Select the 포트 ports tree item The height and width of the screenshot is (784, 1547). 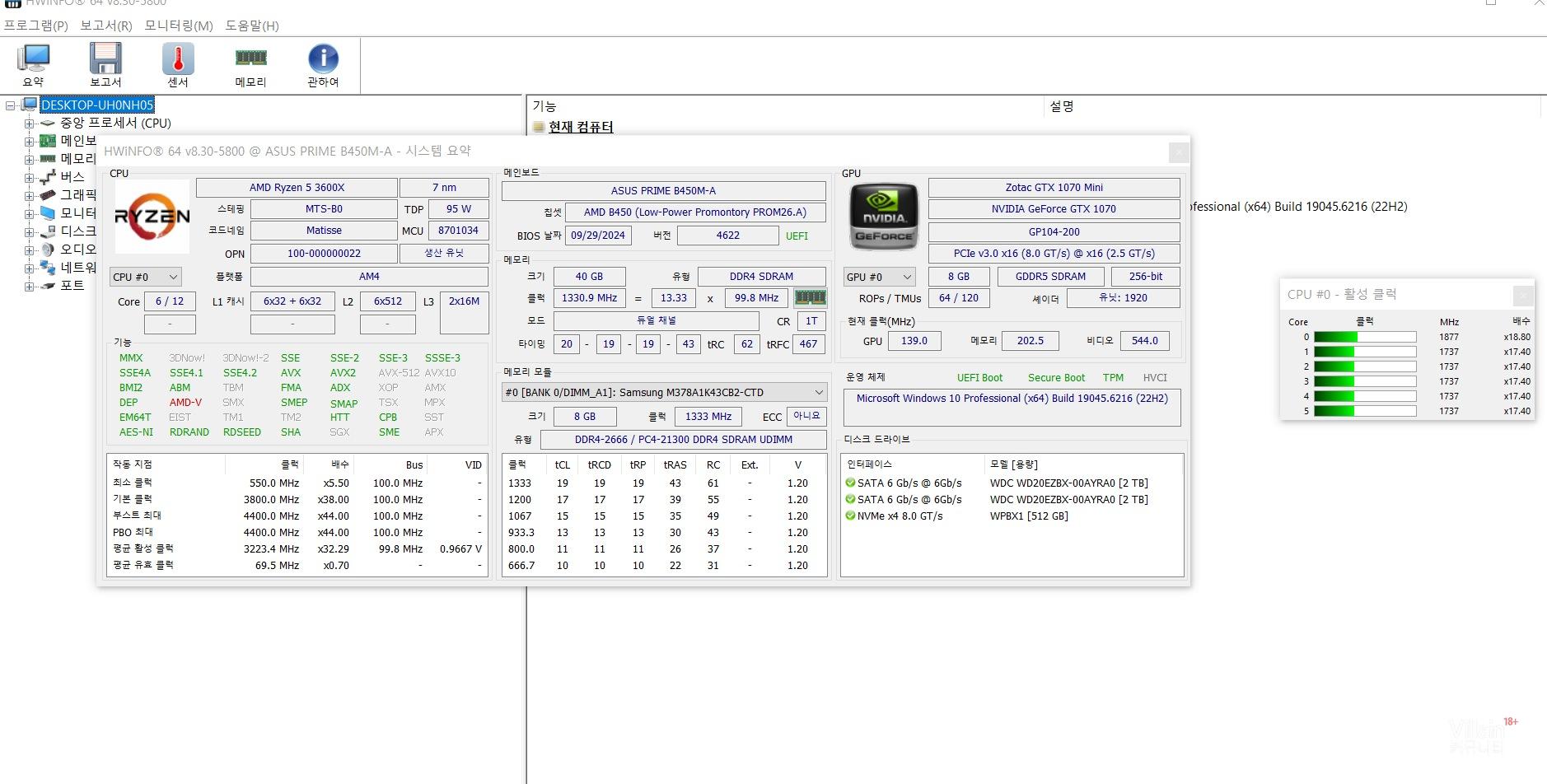pyautogui.click(x=72, y=286)
